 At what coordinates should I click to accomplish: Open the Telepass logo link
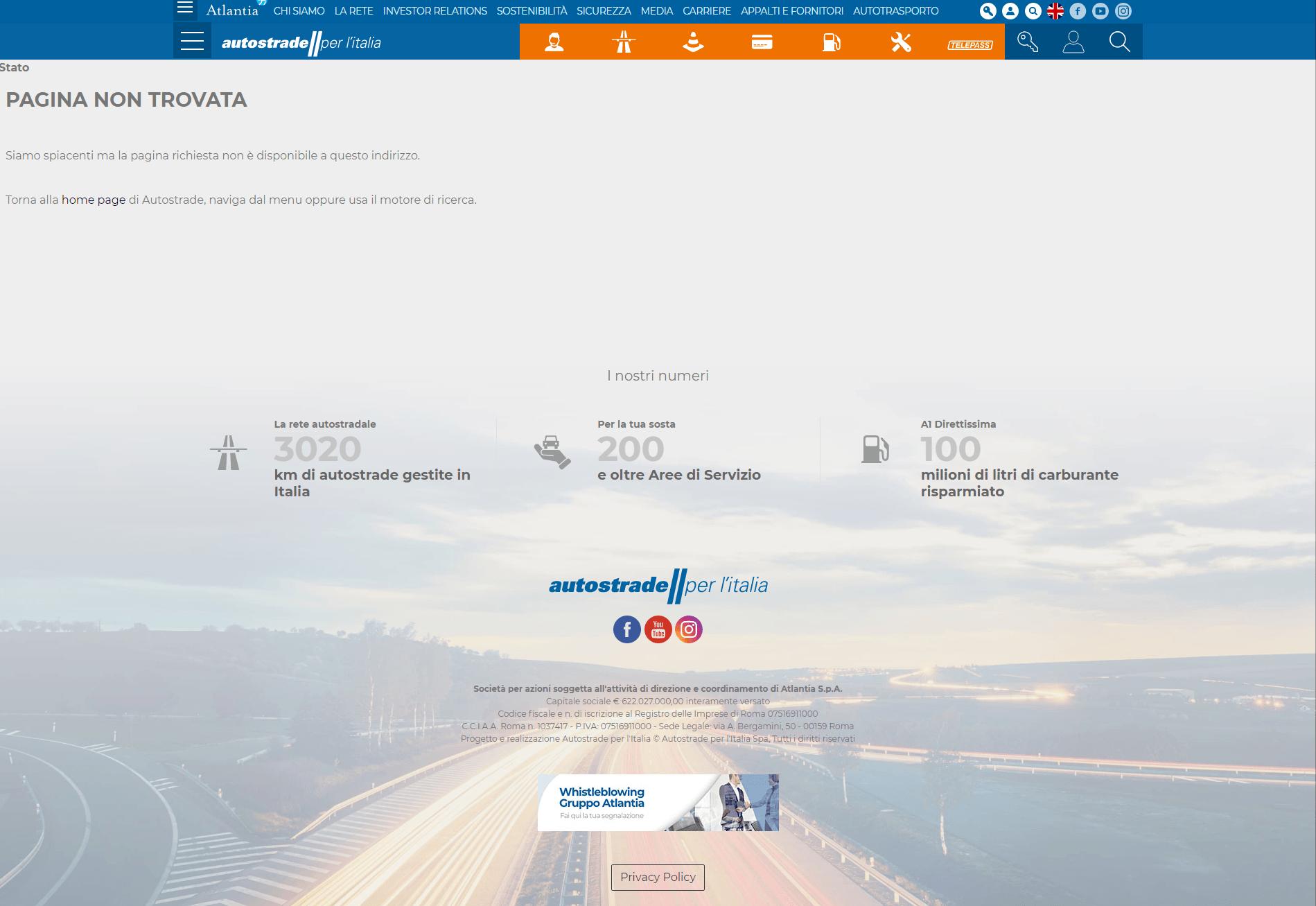[x=970, y=44]
